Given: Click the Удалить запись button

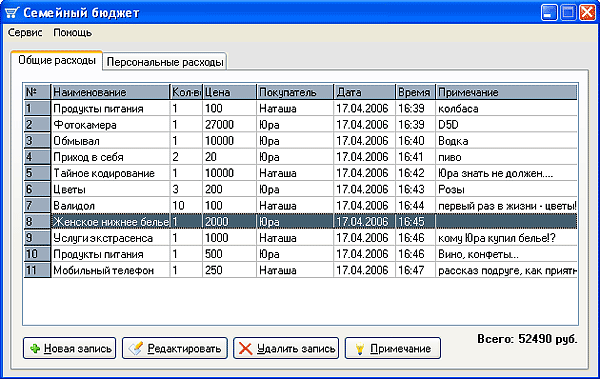Looking at the screenshot, I should 286,348.
